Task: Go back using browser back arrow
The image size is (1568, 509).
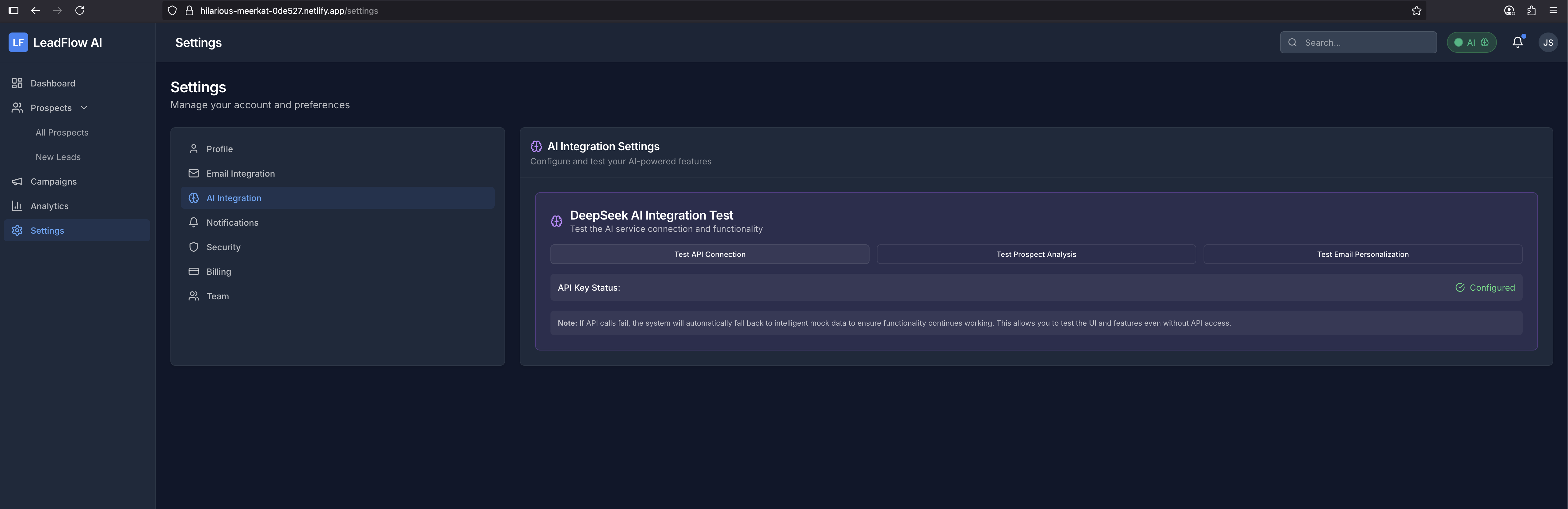Action: 35,10
